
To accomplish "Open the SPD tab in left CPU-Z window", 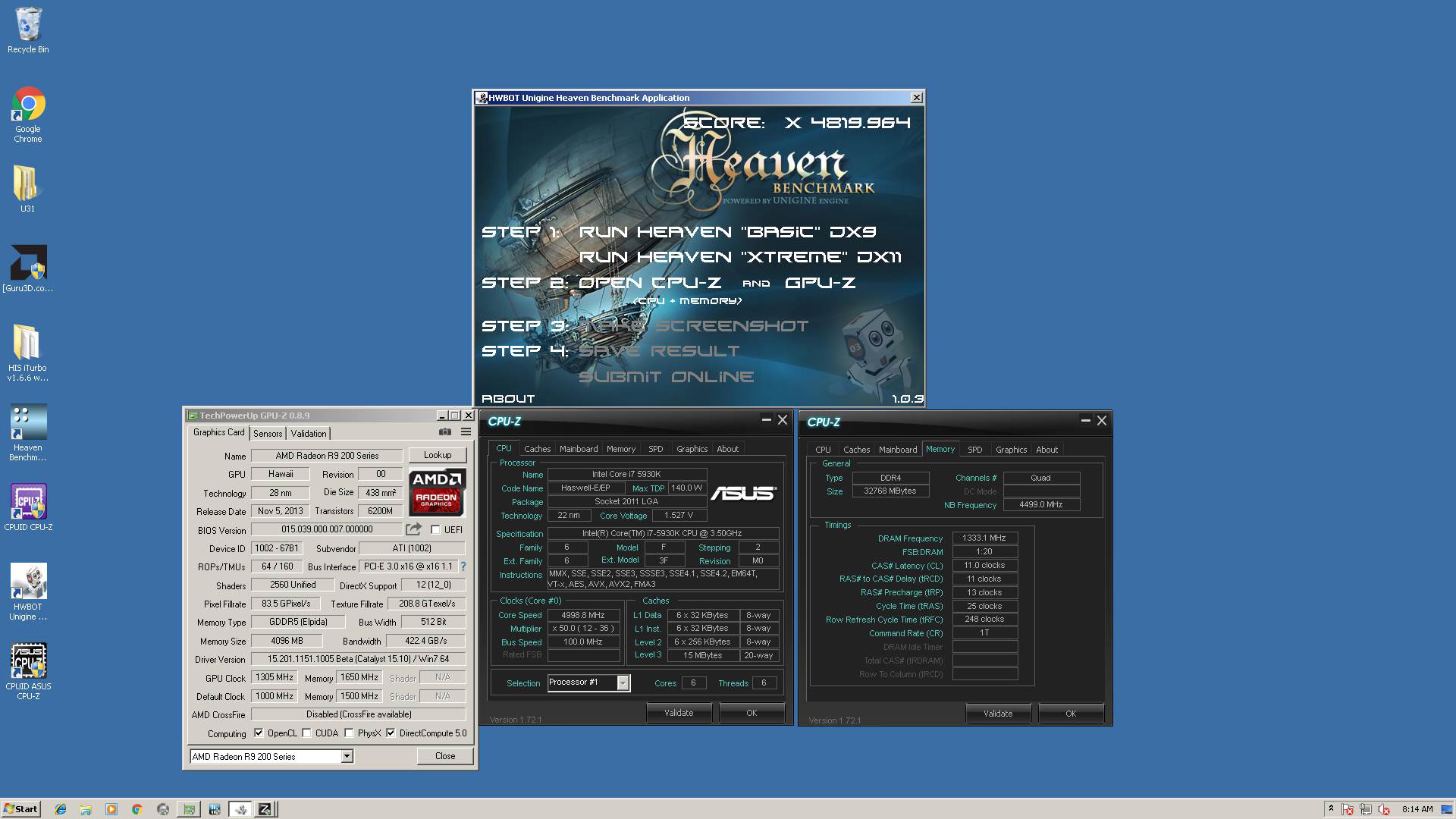I will pos(656,449).
